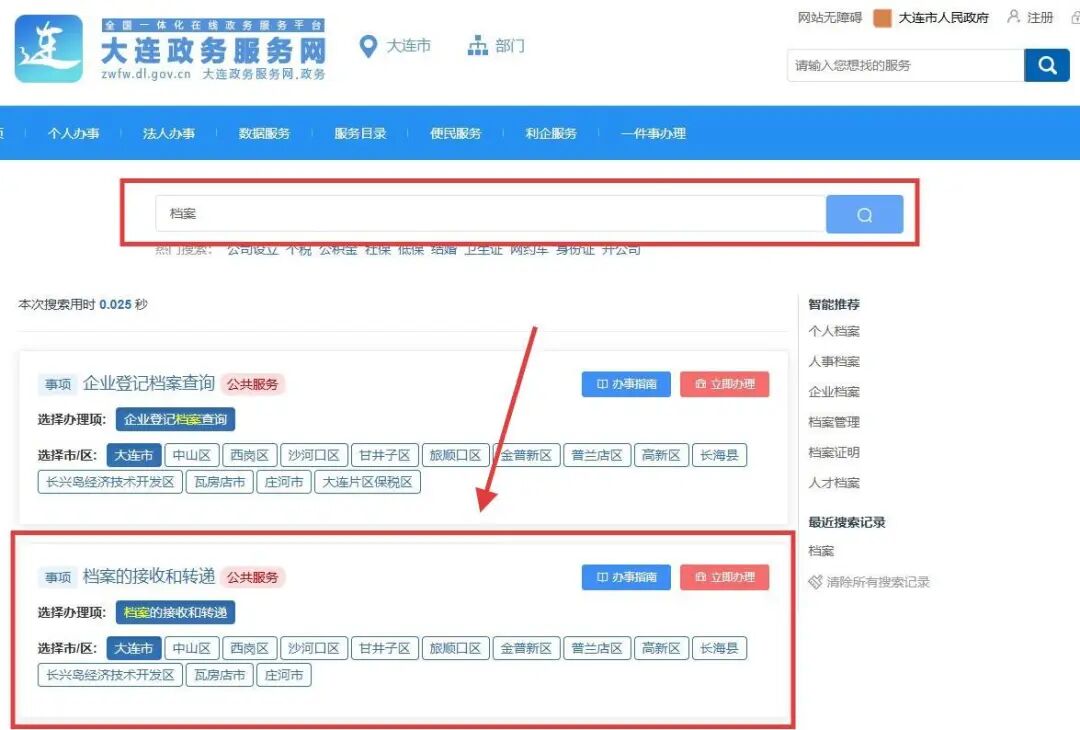Click the 大连政务服务网 logo icon
Viewport: 1080px width, 730px height.
48,47
